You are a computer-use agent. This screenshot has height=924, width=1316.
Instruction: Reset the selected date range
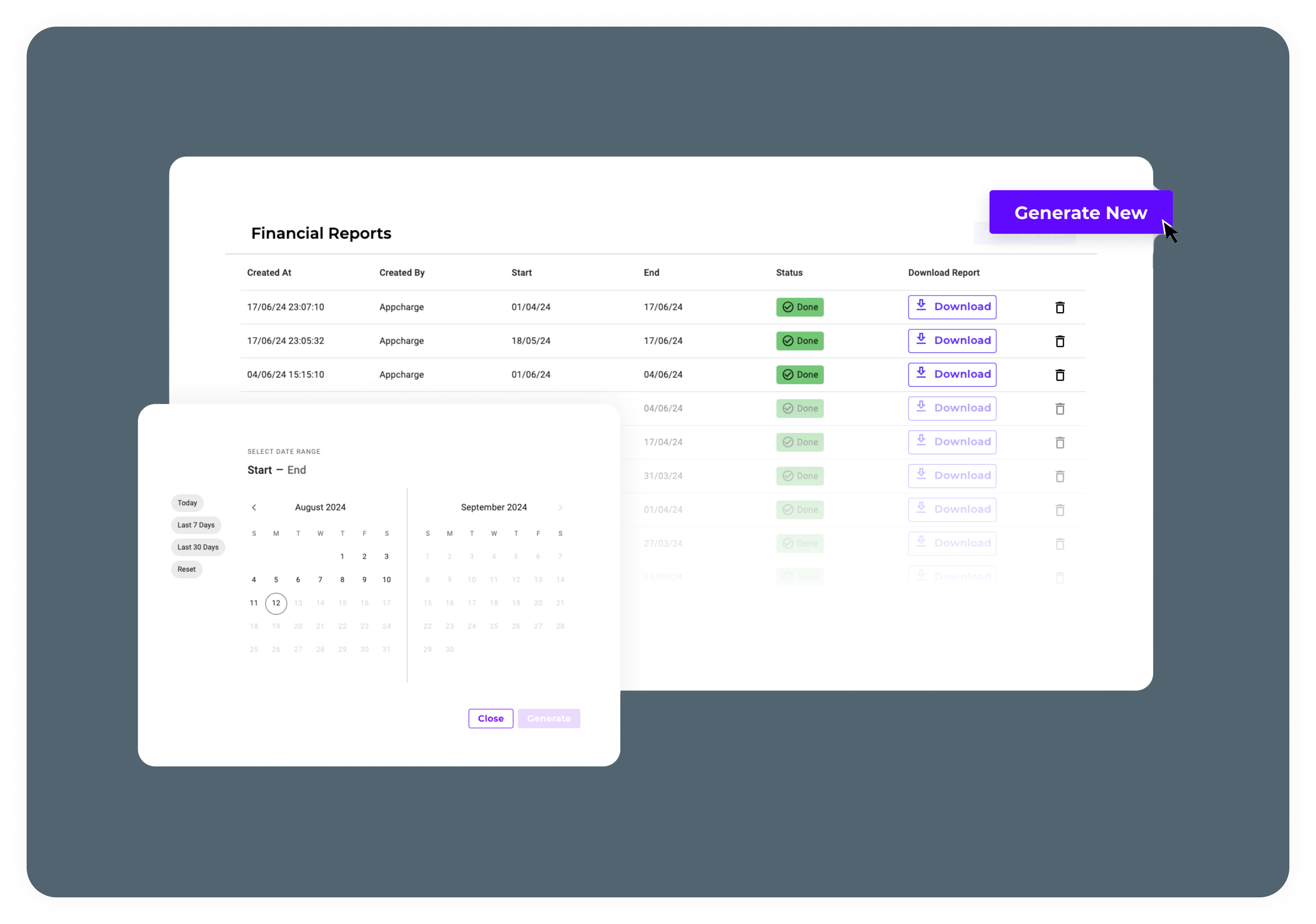pos(186,569)
